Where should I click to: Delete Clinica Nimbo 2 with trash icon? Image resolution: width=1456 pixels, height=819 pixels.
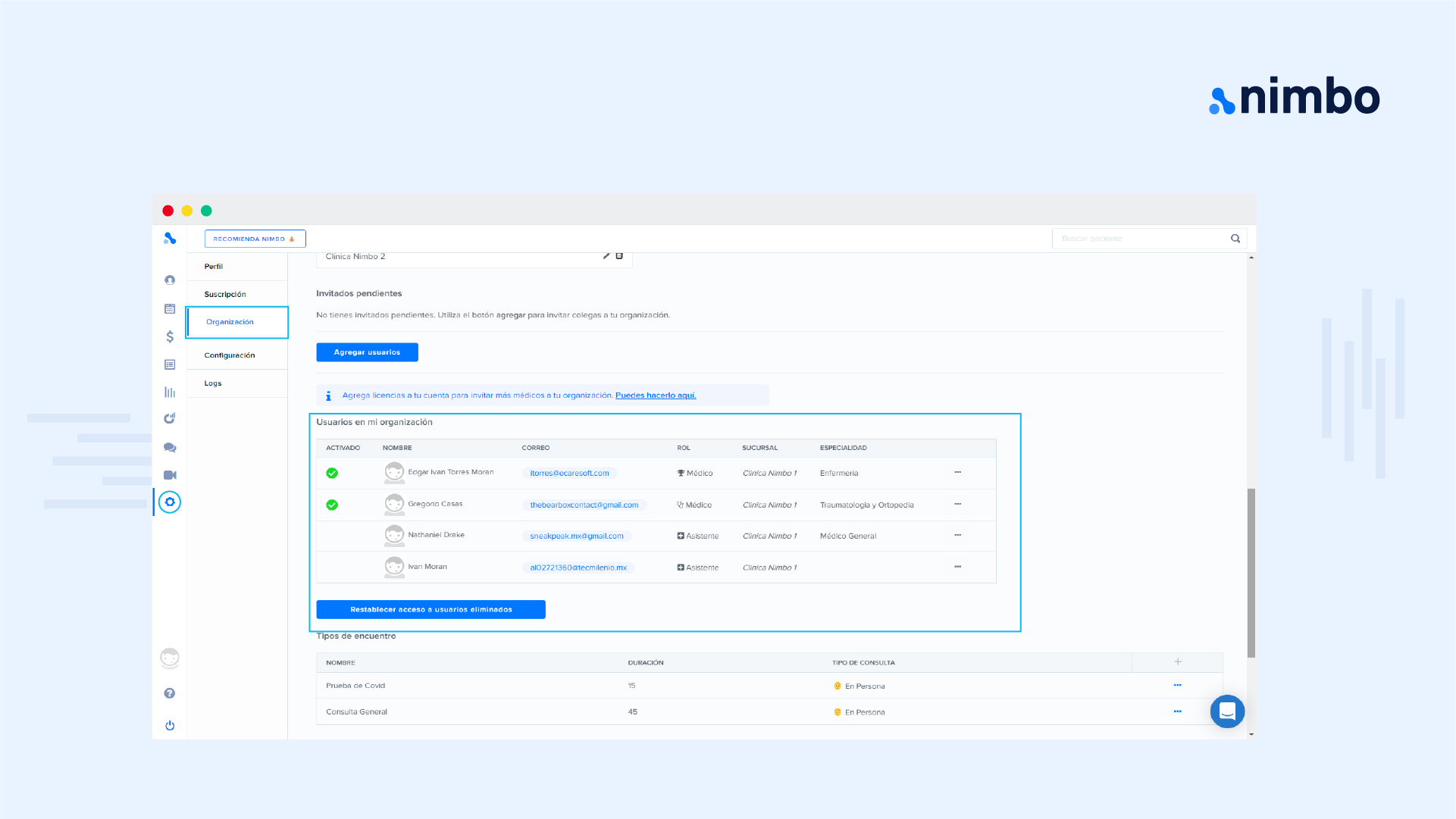click(x=619, y=256)
